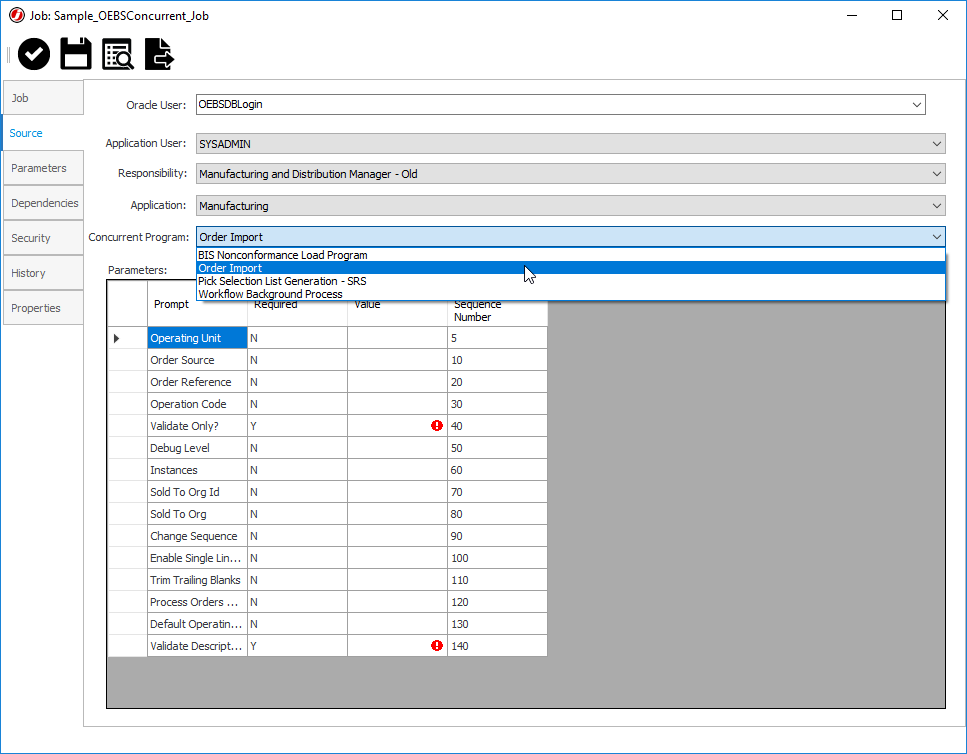Open the Job tab
This screenshot has height=754, width=967.
[x=43, y=98]
